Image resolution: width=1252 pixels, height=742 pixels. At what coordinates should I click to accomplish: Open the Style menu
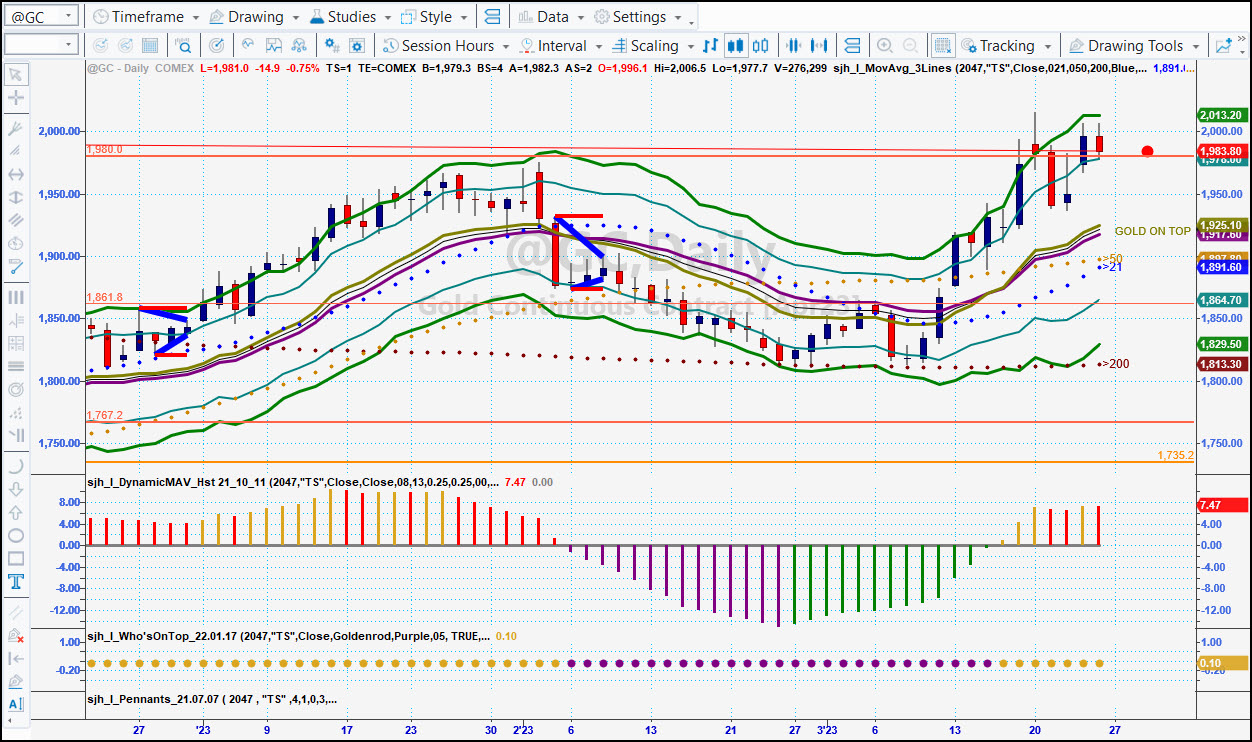point(434,17)
